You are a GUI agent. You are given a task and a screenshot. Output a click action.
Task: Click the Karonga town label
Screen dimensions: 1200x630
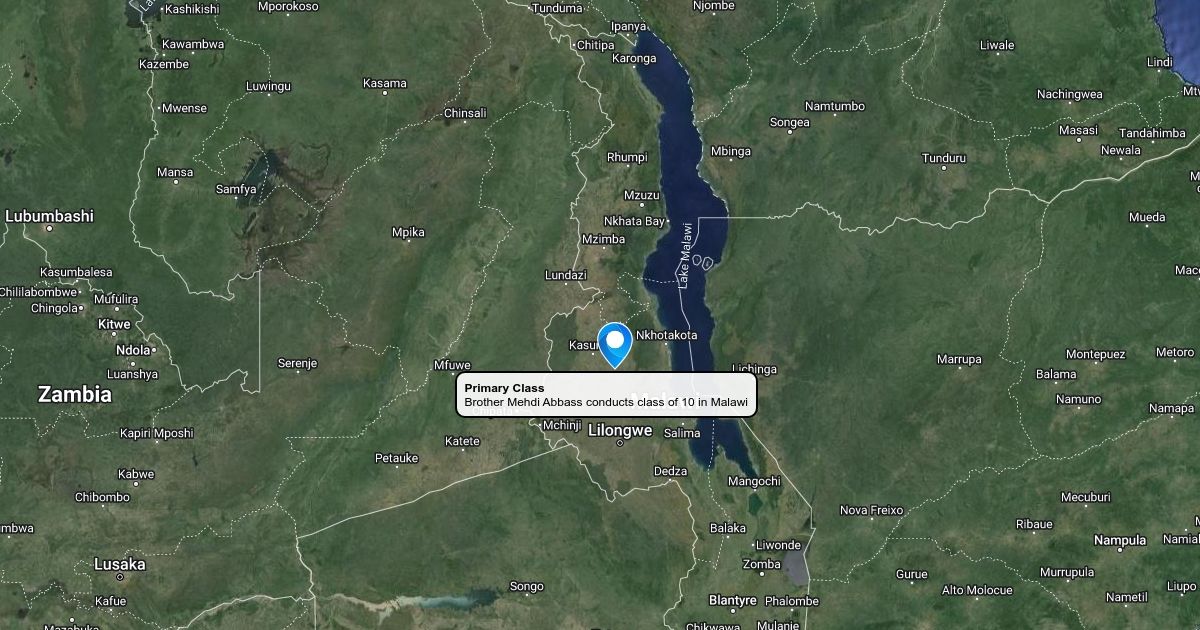tap(634, 58)
